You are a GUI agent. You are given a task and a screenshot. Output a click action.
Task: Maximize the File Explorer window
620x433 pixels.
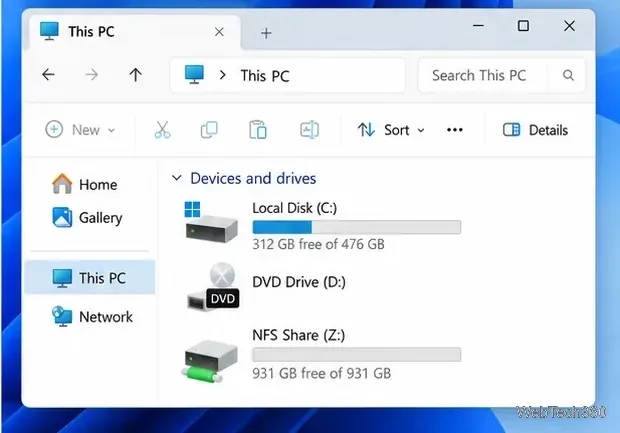[524, 26]
